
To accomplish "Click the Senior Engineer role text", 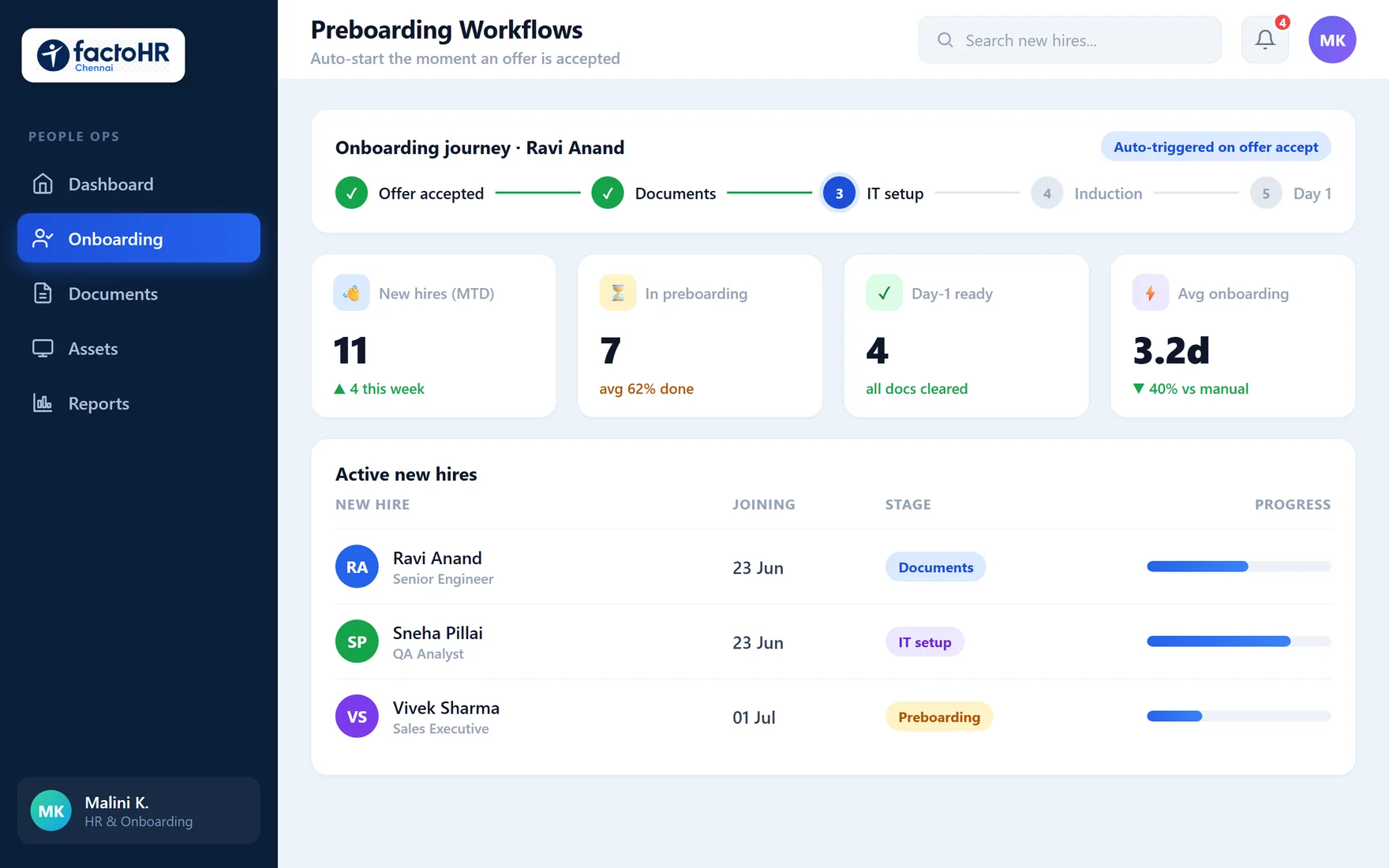I will click(x=443, y=579).
